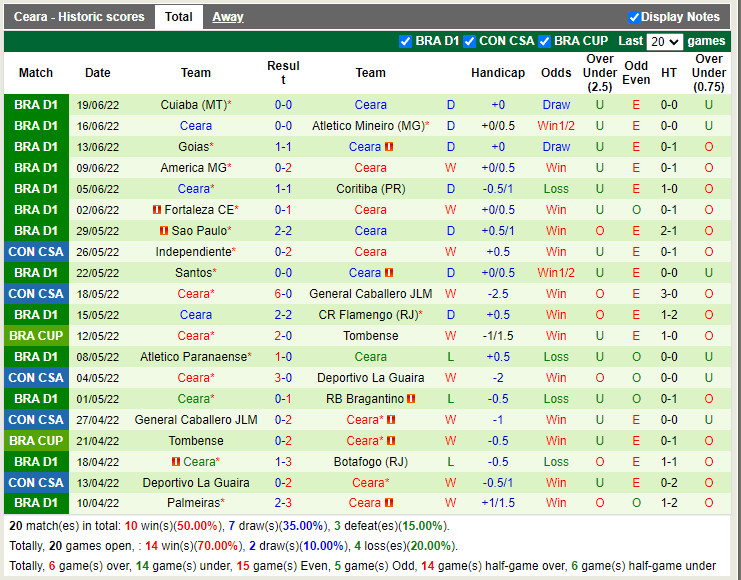Image resolution: width=741 pixels, height=580 pixels.
Task: Click the red card icon beside RB Bragantino
Action: point(411,398)
